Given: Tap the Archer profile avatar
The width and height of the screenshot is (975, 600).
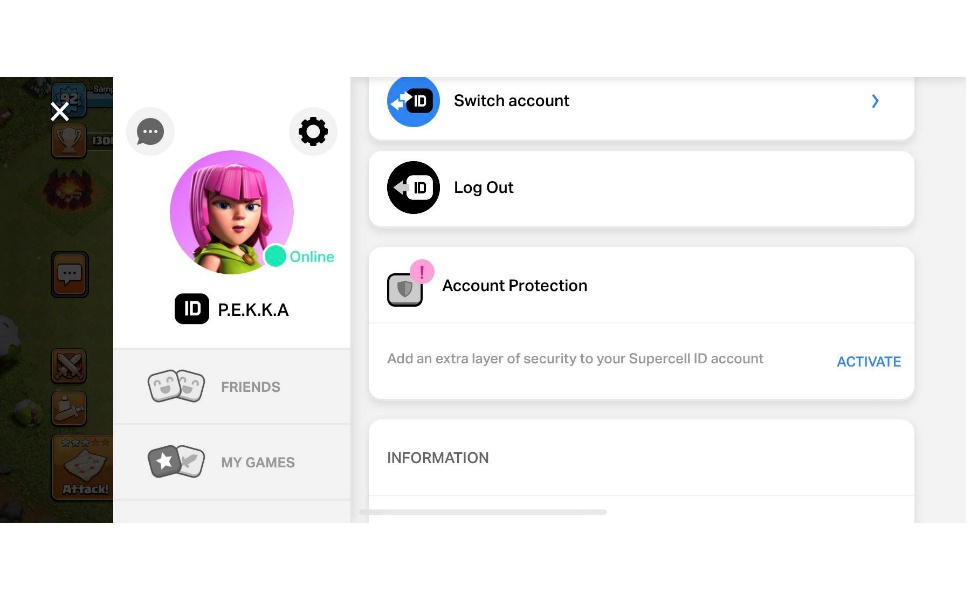Looking at the screenshot, I should pyautogui.click(x=232, y=212).
